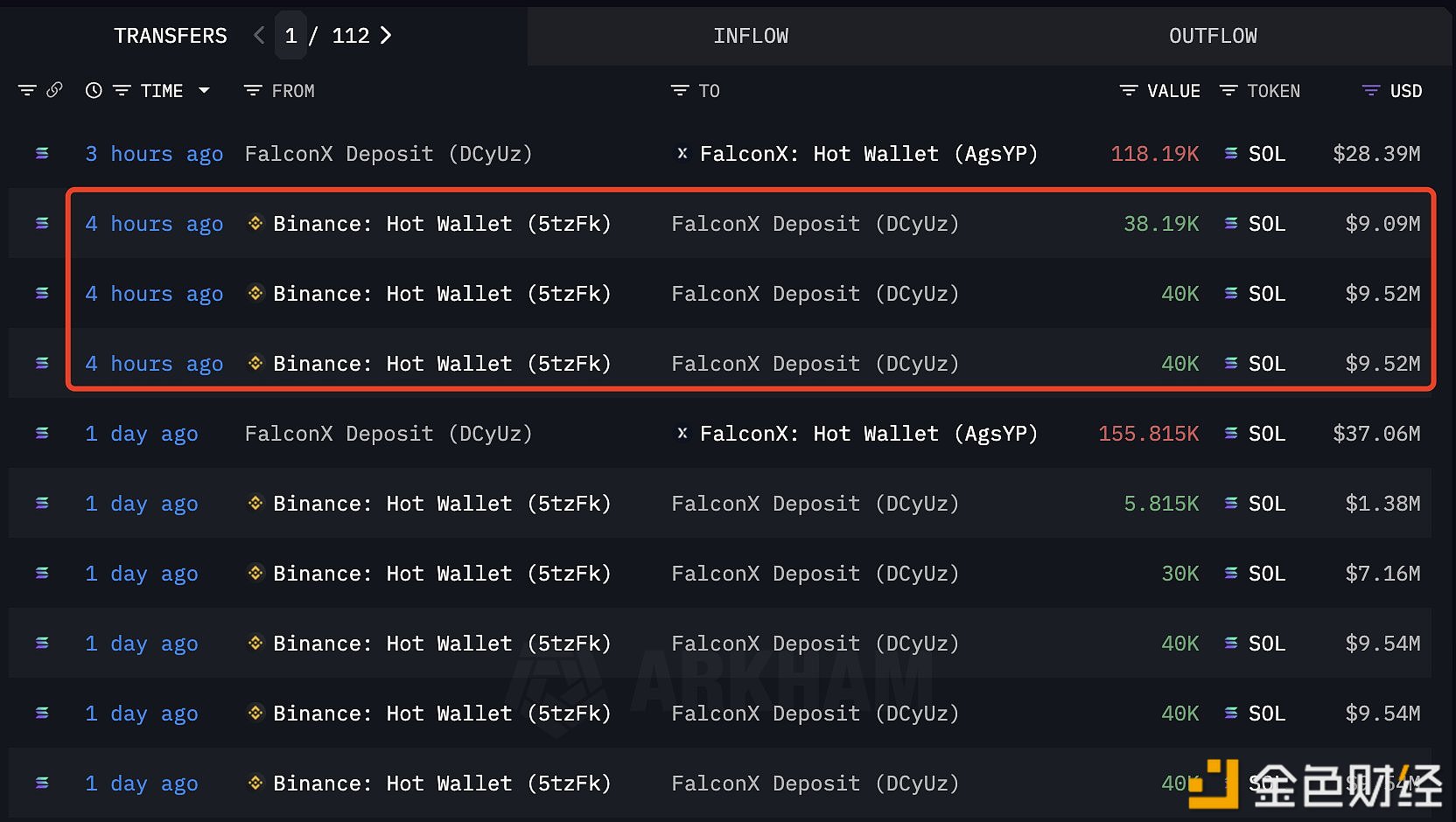Expand the TIME sort dropdown arrow
The height and width of the screenshot is (822, 1456).
tap(204, 90)
